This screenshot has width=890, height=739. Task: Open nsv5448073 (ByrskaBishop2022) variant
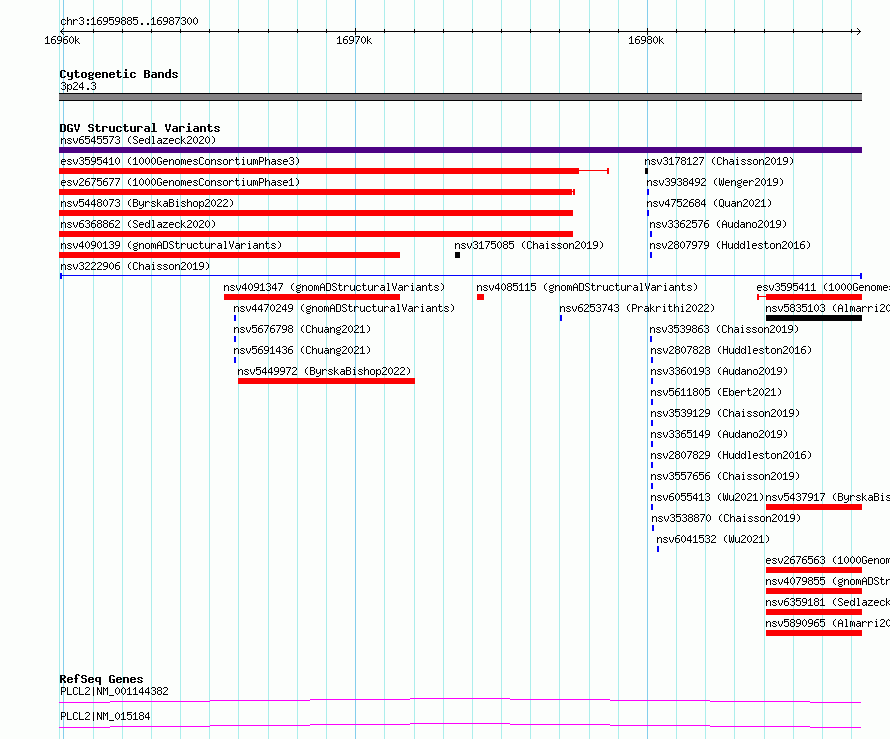point(147,203)
